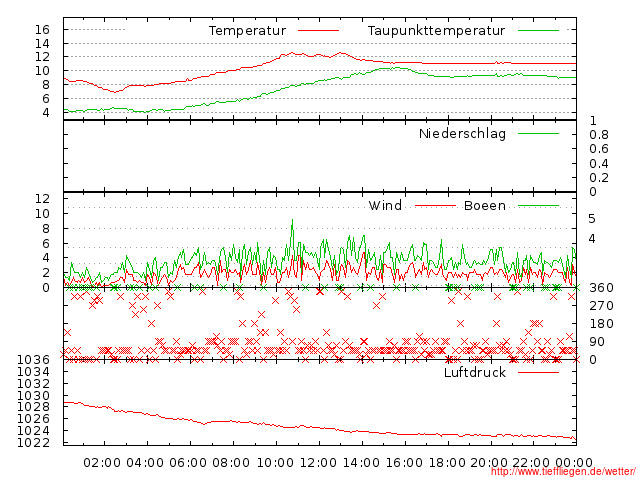This screenshot has height=480, width=640.
Task: Click the 0.6 precipitation axis value
Action: click(599, 149)
